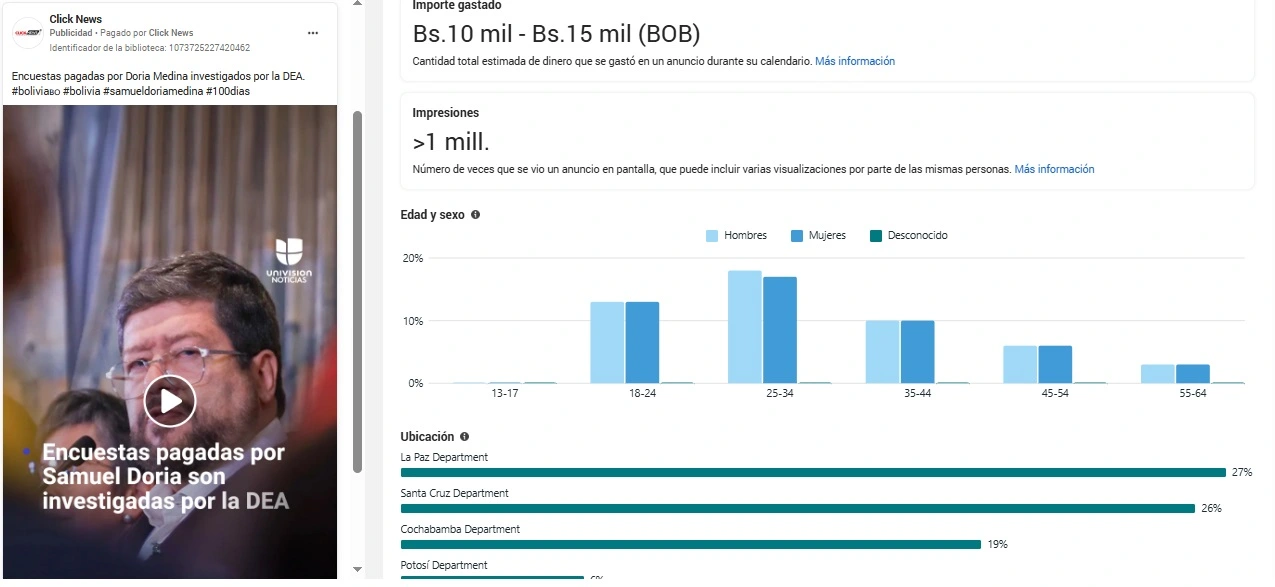Click the Click News profile logo
The width and height of the screenshot is (1275, 587).
(x=28, y=33)
